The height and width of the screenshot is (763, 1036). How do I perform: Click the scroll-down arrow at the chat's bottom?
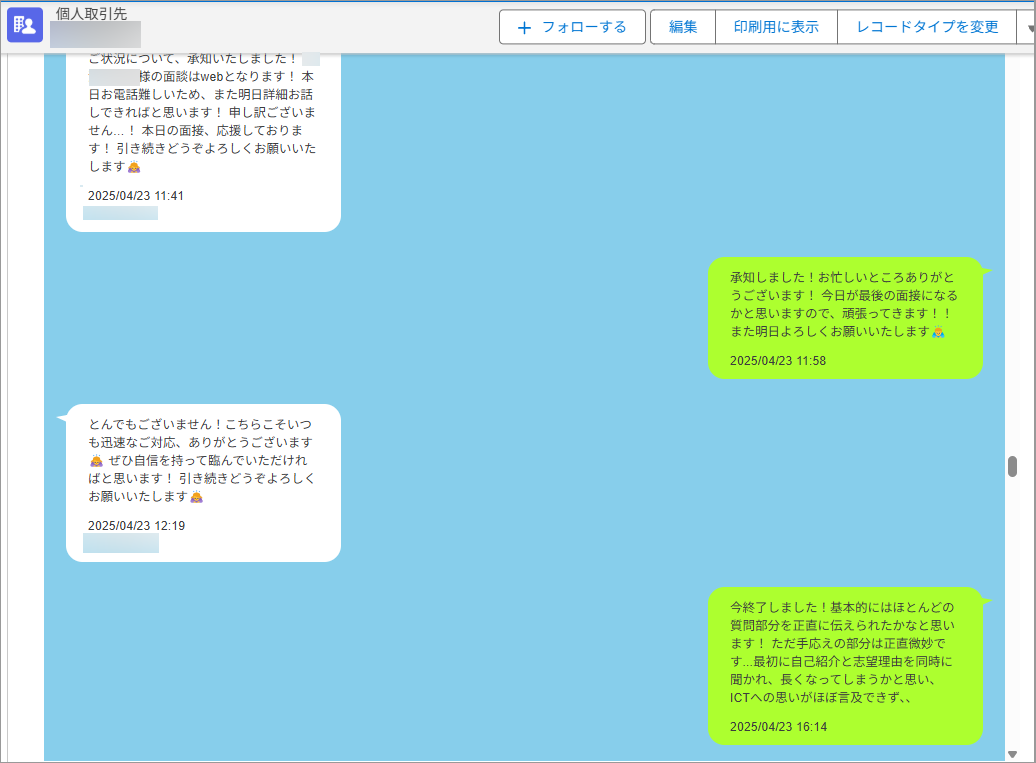pyautogui.click(x=1012, y=754)
